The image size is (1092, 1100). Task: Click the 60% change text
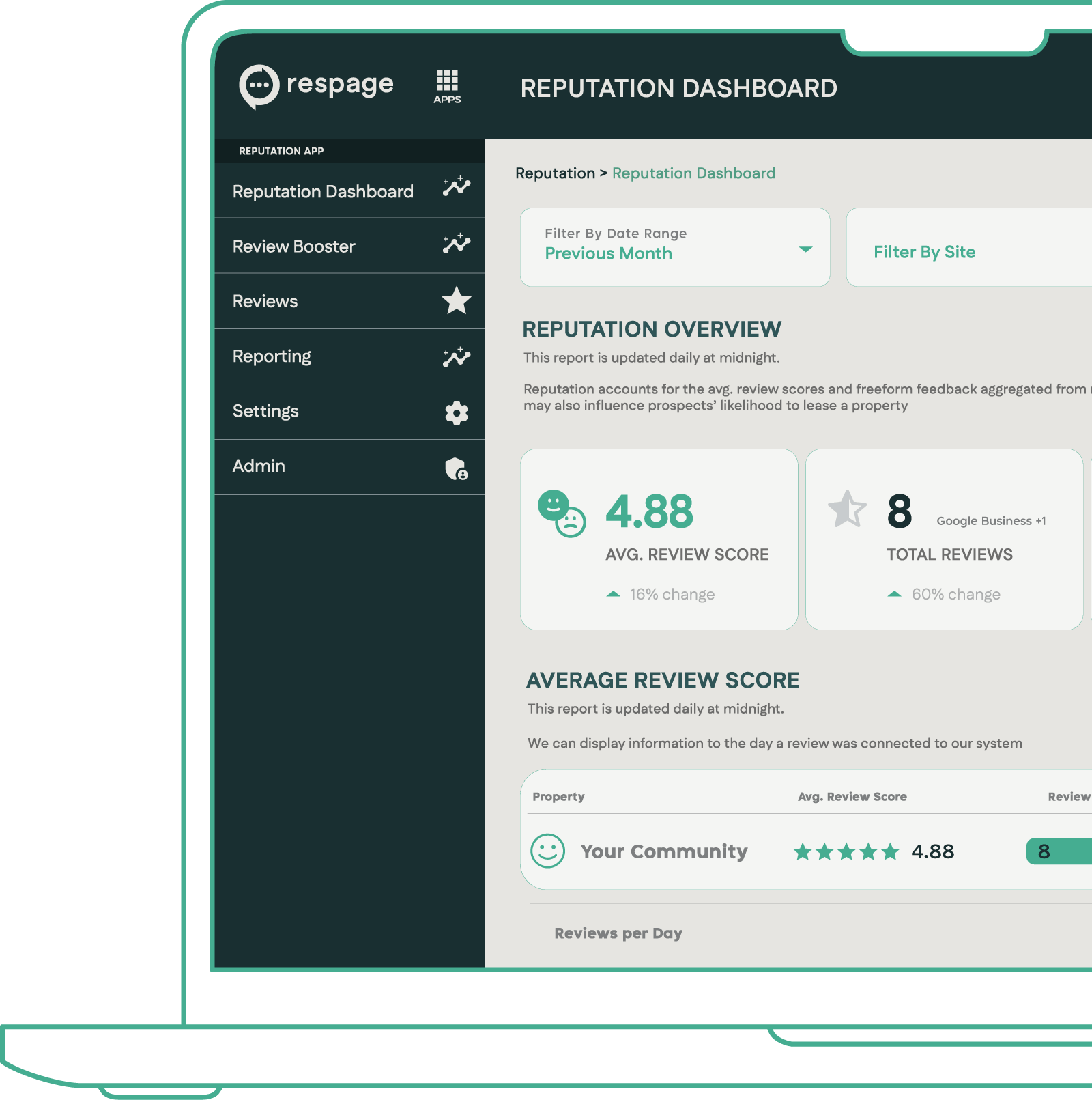956,594
